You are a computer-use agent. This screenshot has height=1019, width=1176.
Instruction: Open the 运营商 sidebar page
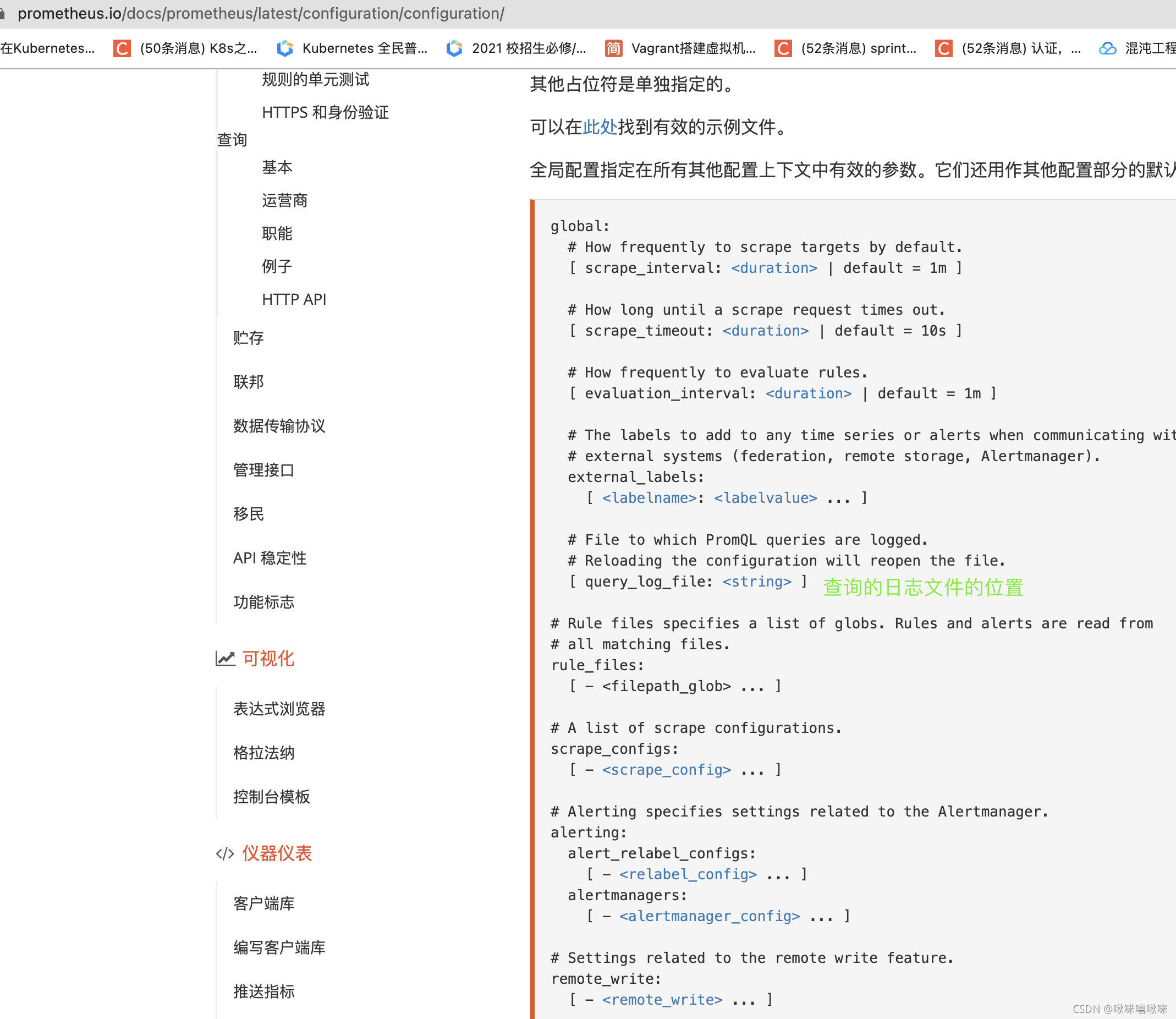284,201
